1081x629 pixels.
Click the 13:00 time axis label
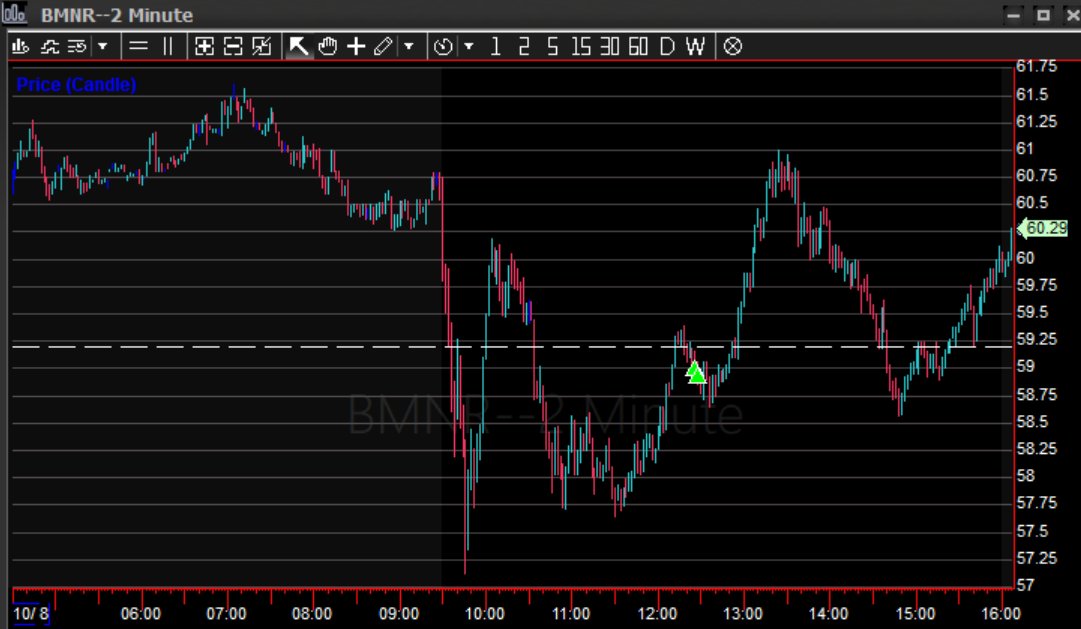[742, 613]
